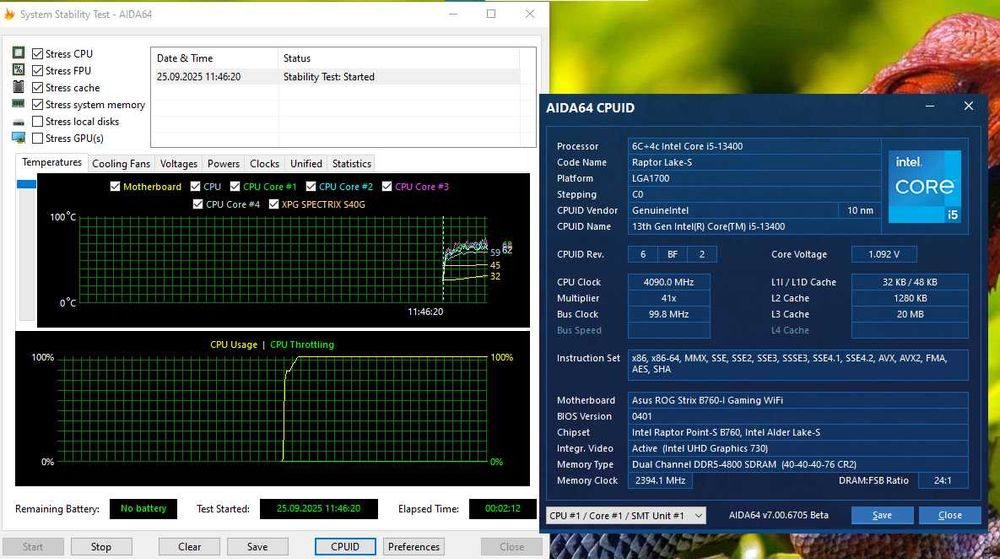
Task: Select the Temperatures tab
Action: tap(52, 163)
